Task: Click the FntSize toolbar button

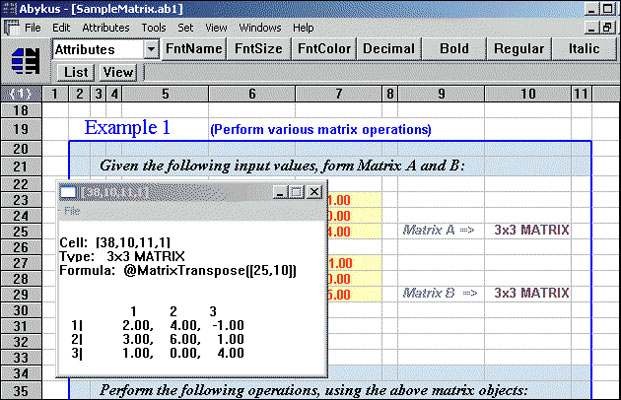Action: coord(259,48)
